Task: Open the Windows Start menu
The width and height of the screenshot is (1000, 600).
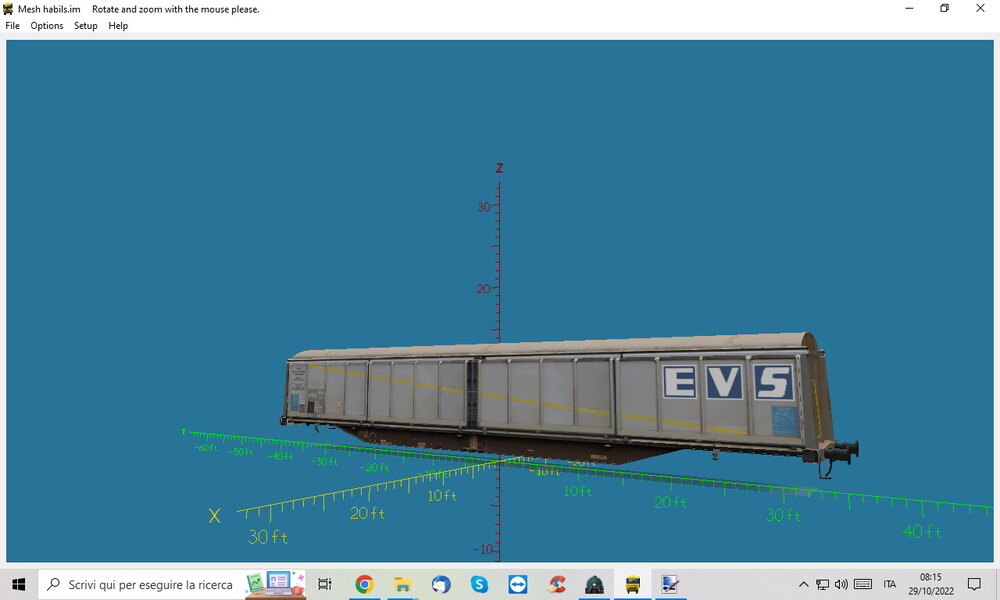Action: point(18,584)
